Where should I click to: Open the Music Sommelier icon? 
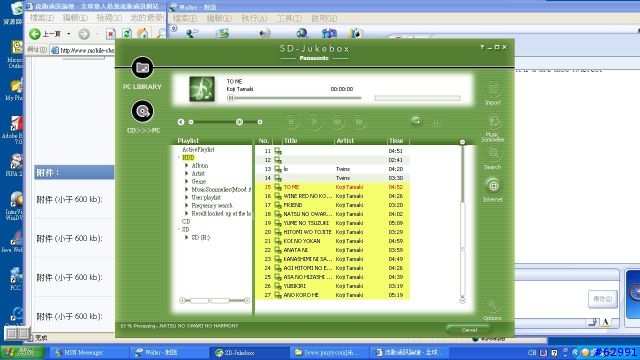click(x=493, y=122)
